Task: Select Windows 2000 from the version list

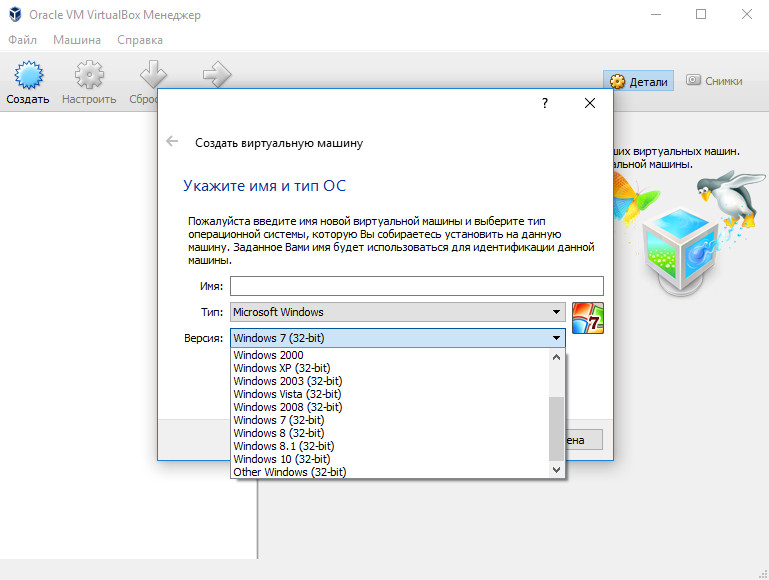Action: point(390,355)
